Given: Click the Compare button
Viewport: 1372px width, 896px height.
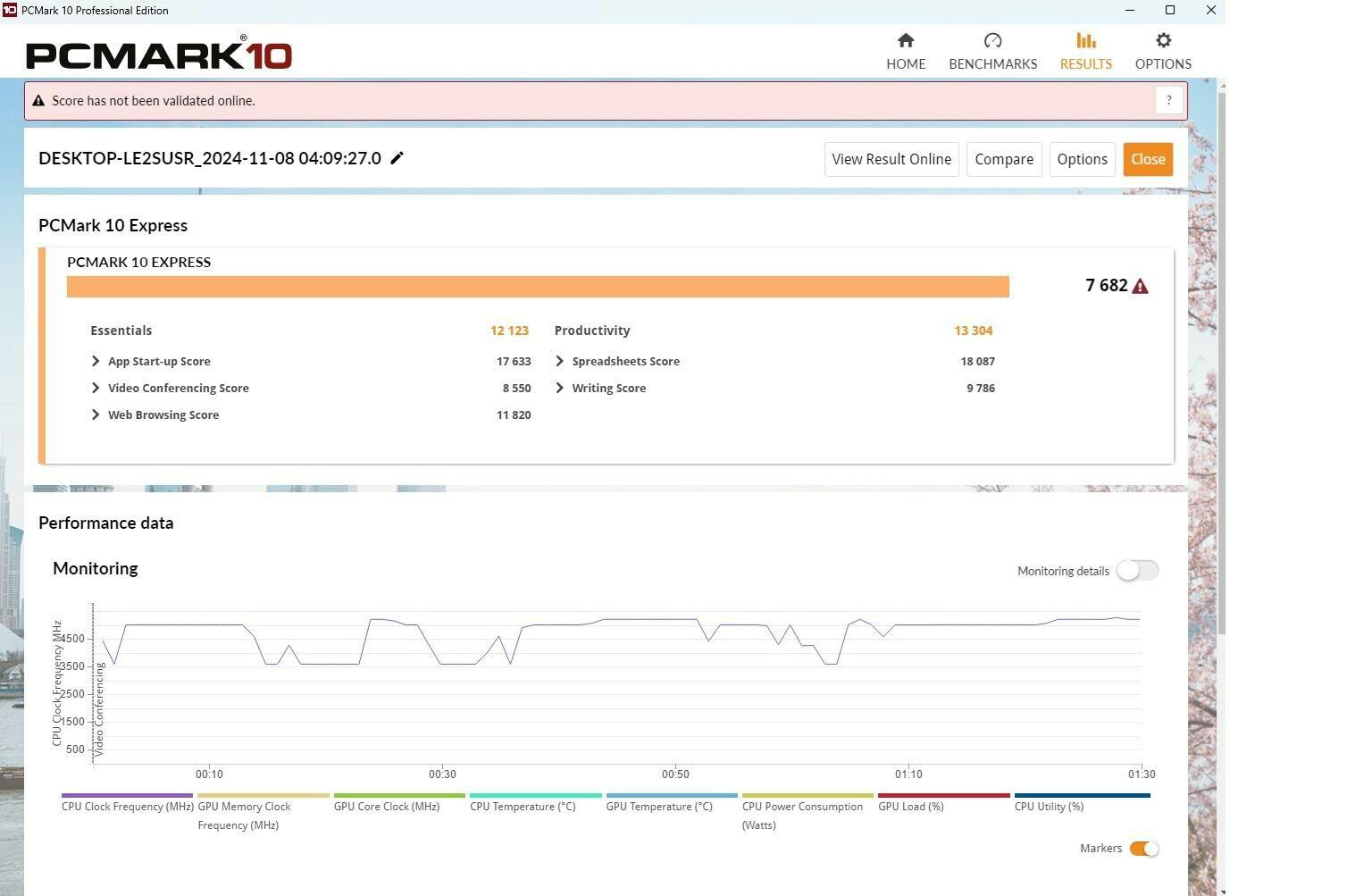Looking at the screenshot, I should pos(1004,159).
